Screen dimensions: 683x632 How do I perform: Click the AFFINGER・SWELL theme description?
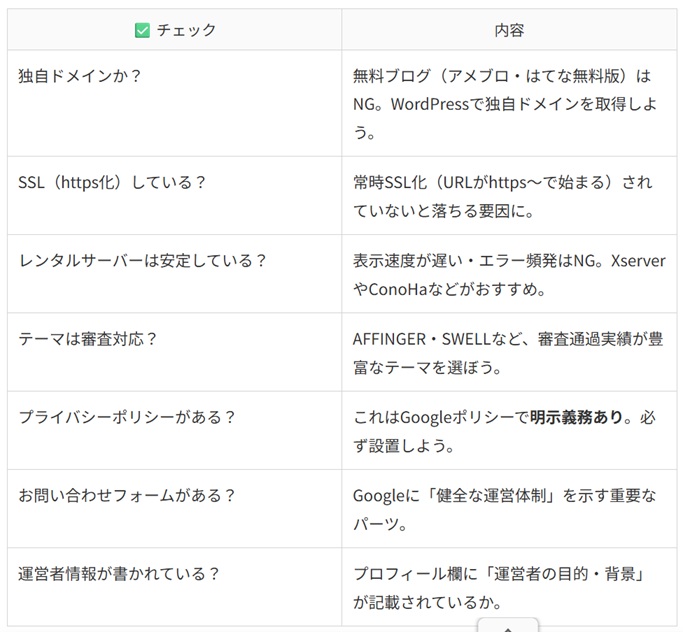(507, 352)
